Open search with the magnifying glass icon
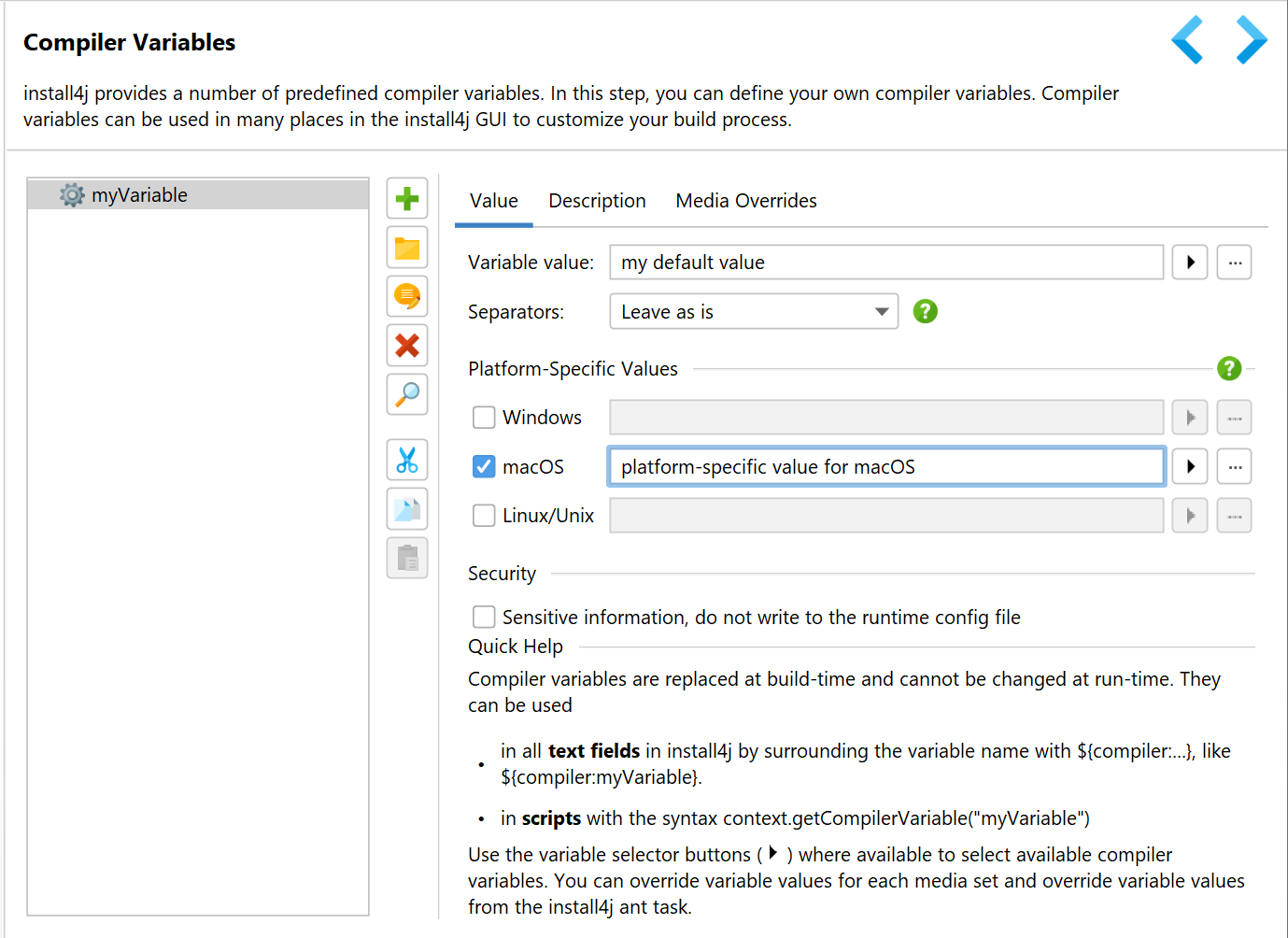 pyautogui.click(x=407, y=394)
